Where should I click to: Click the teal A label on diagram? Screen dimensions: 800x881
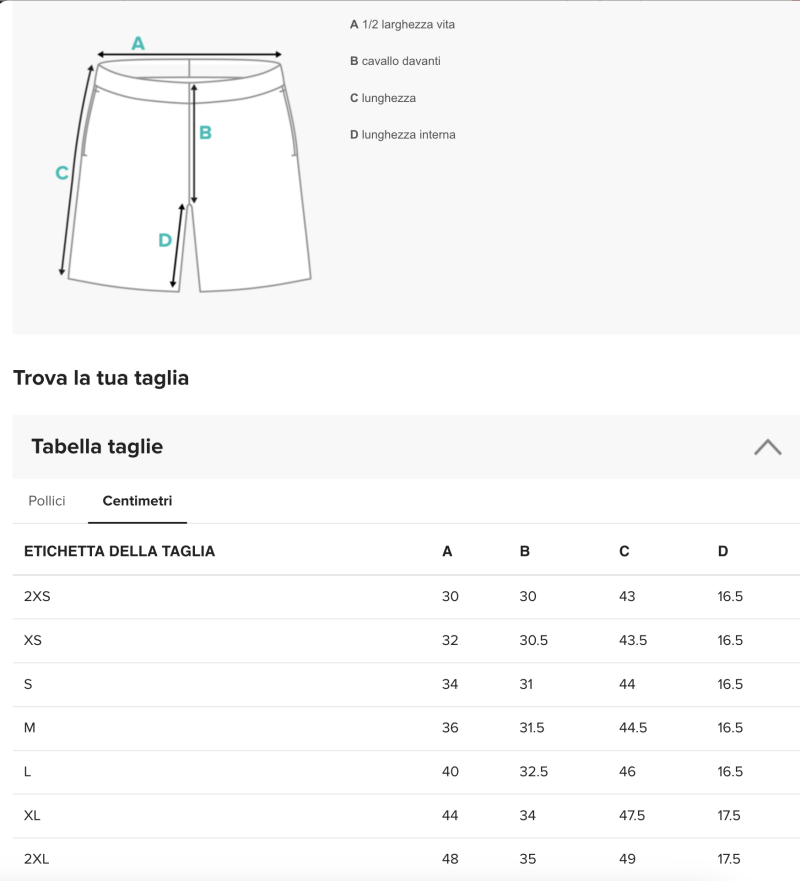click(x=138, y=43)
